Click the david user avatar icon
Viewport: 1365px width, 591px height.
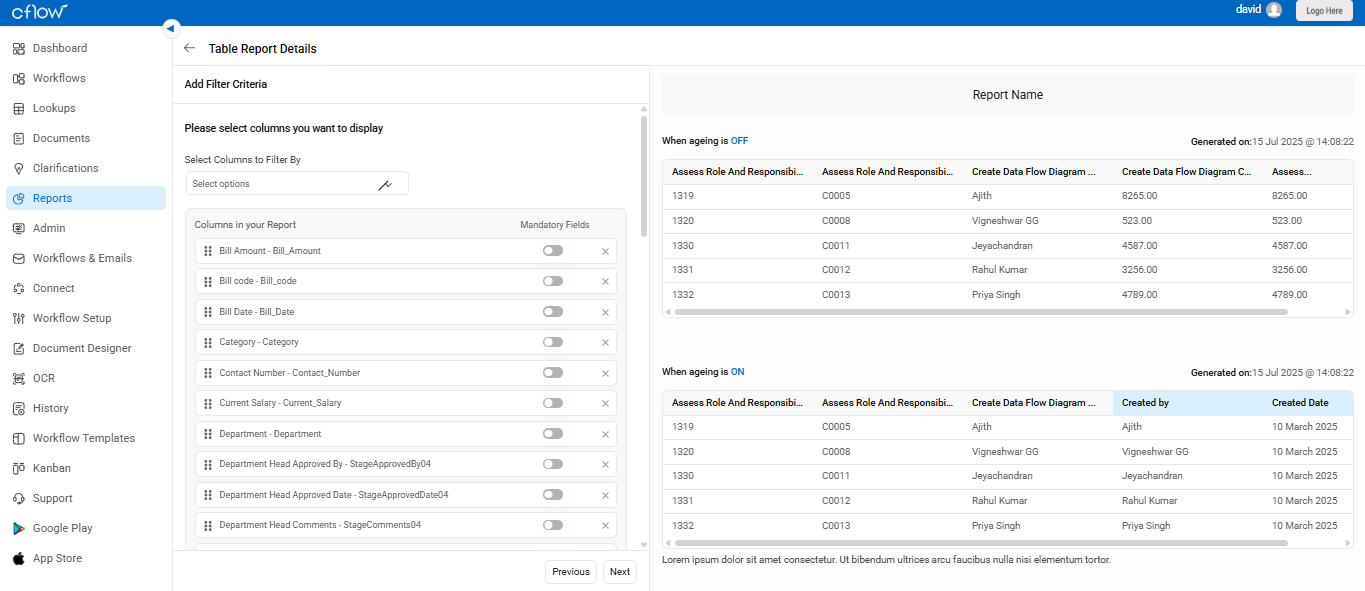(x=1274, y=10)
